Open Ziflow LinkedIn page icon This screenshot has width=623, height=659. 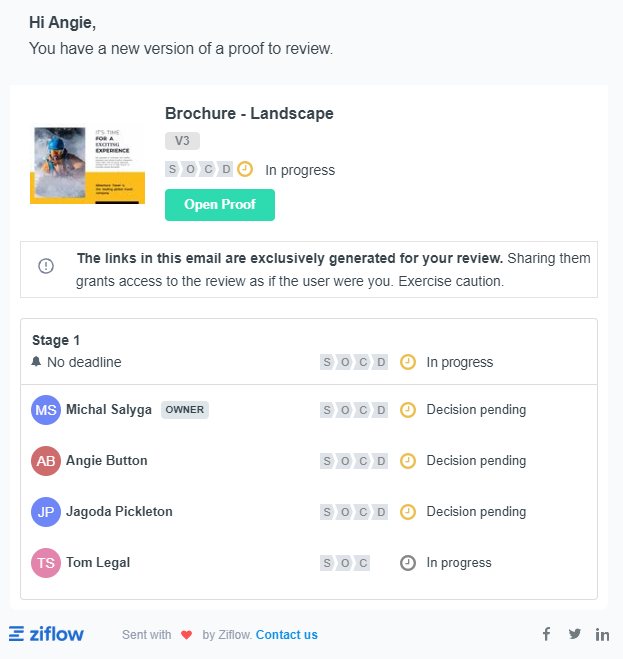point(602,634)
